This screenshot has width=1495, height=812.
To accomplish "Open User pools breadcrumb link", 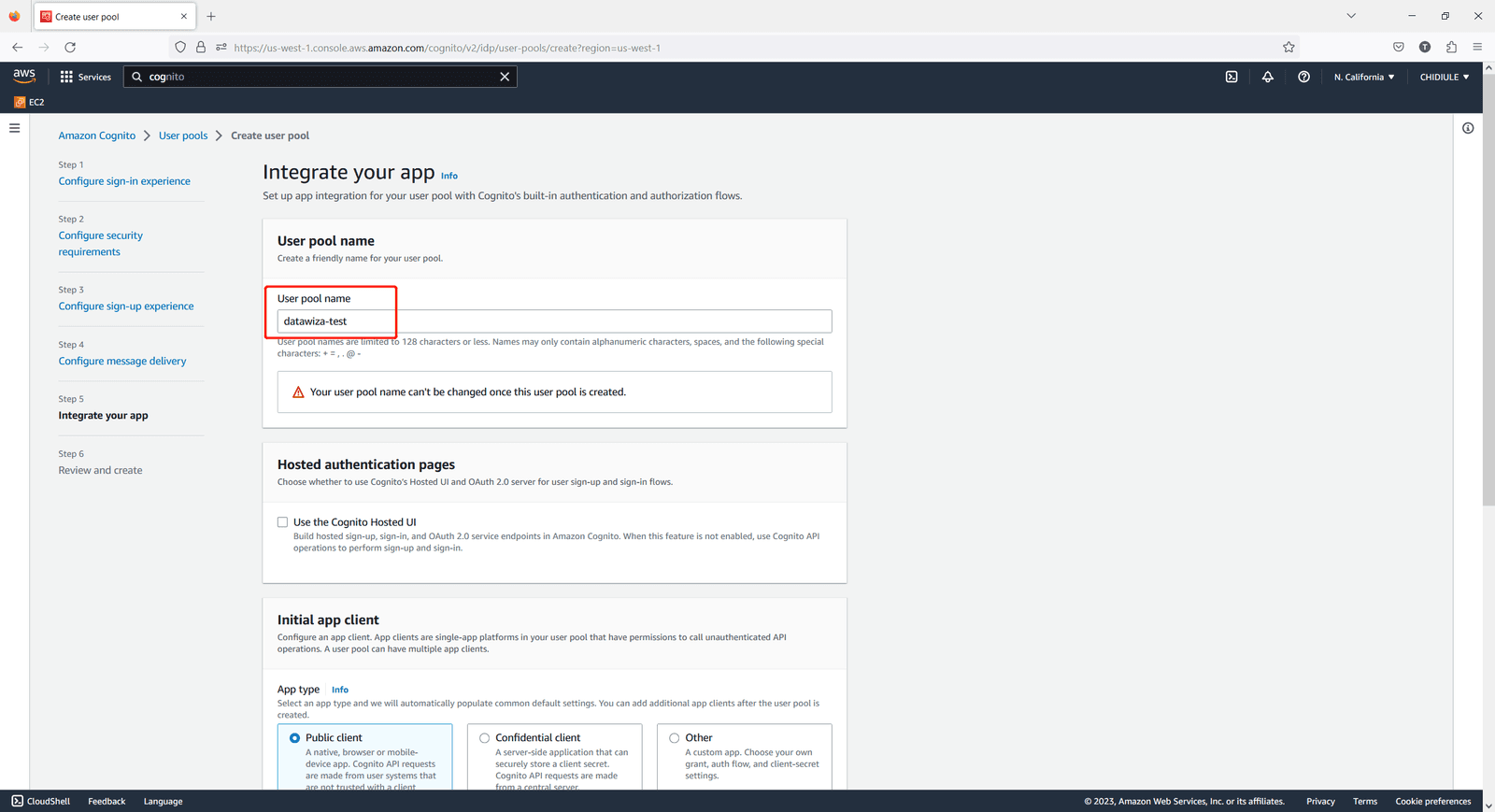I will [183, 135].
